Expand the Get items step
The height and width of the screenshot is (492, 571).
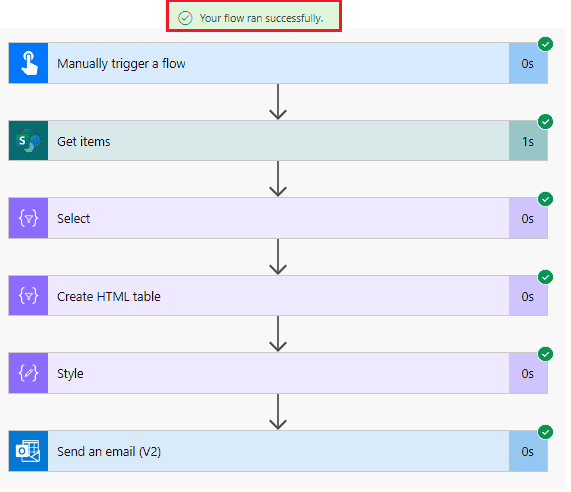click(x=278, y=141)
